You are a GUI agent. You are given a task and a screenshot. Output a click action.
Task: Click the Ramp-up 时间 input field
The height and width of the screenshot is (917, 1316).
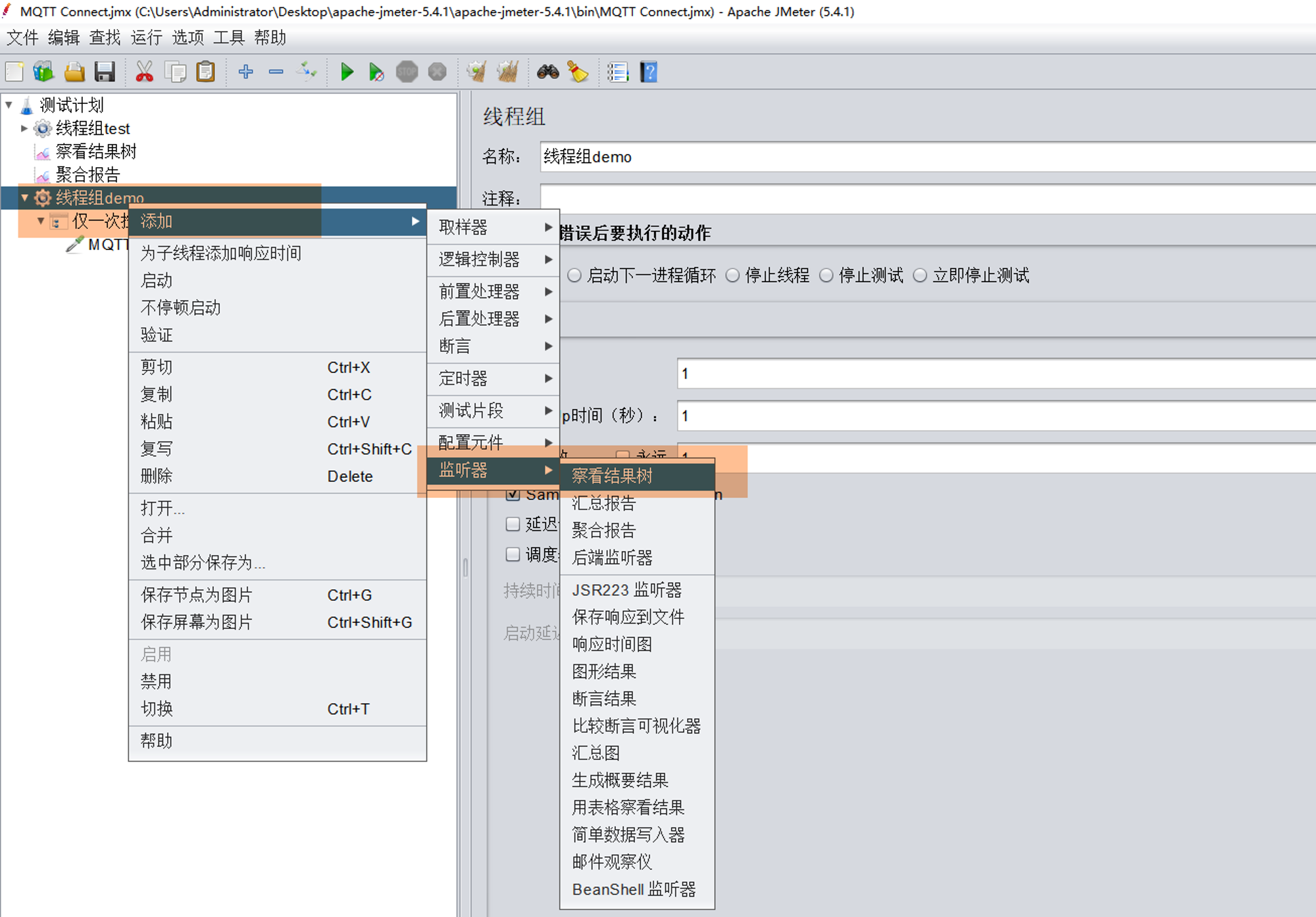(996, 416)
